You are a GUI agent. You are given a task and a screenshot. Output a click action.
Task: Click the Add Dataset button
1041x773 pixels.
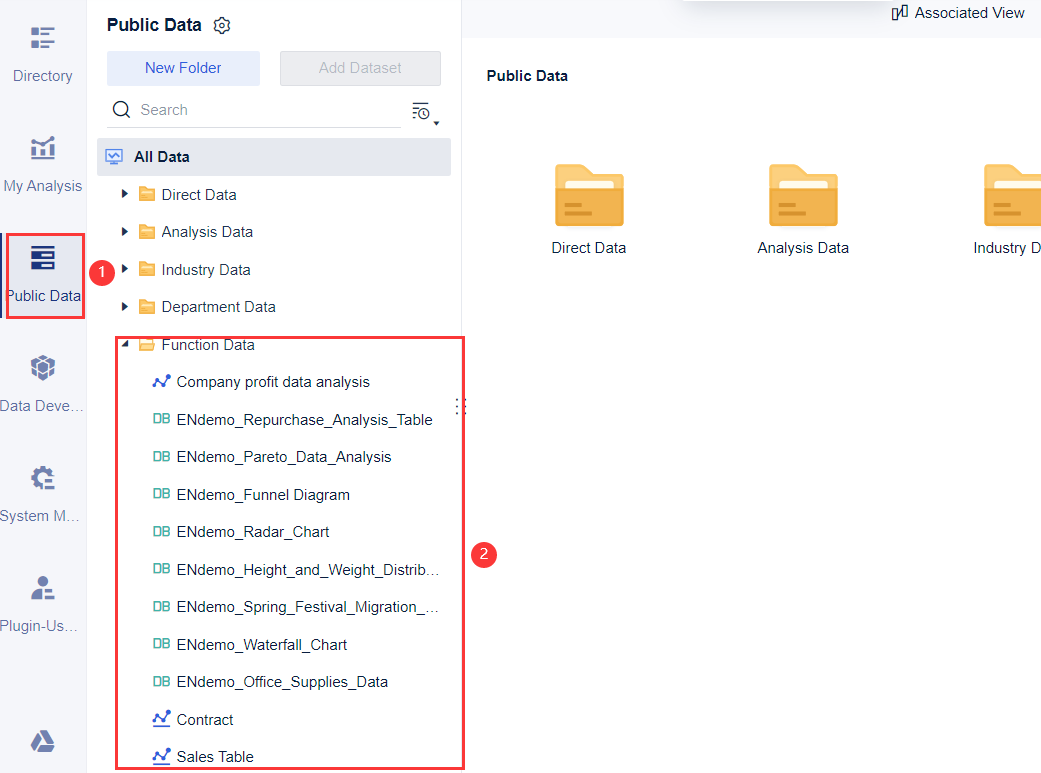click(360, 68)
